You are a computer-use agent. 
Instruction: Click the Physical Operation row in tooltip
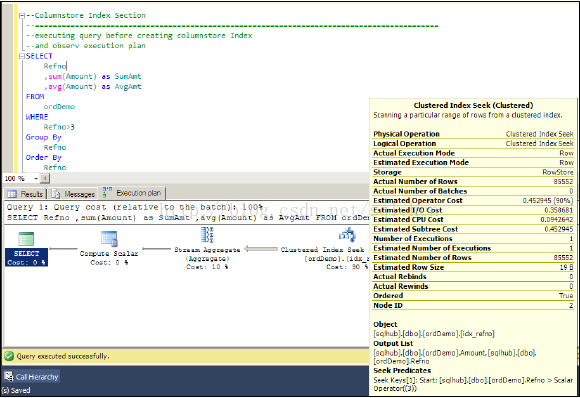coord(473,134)
